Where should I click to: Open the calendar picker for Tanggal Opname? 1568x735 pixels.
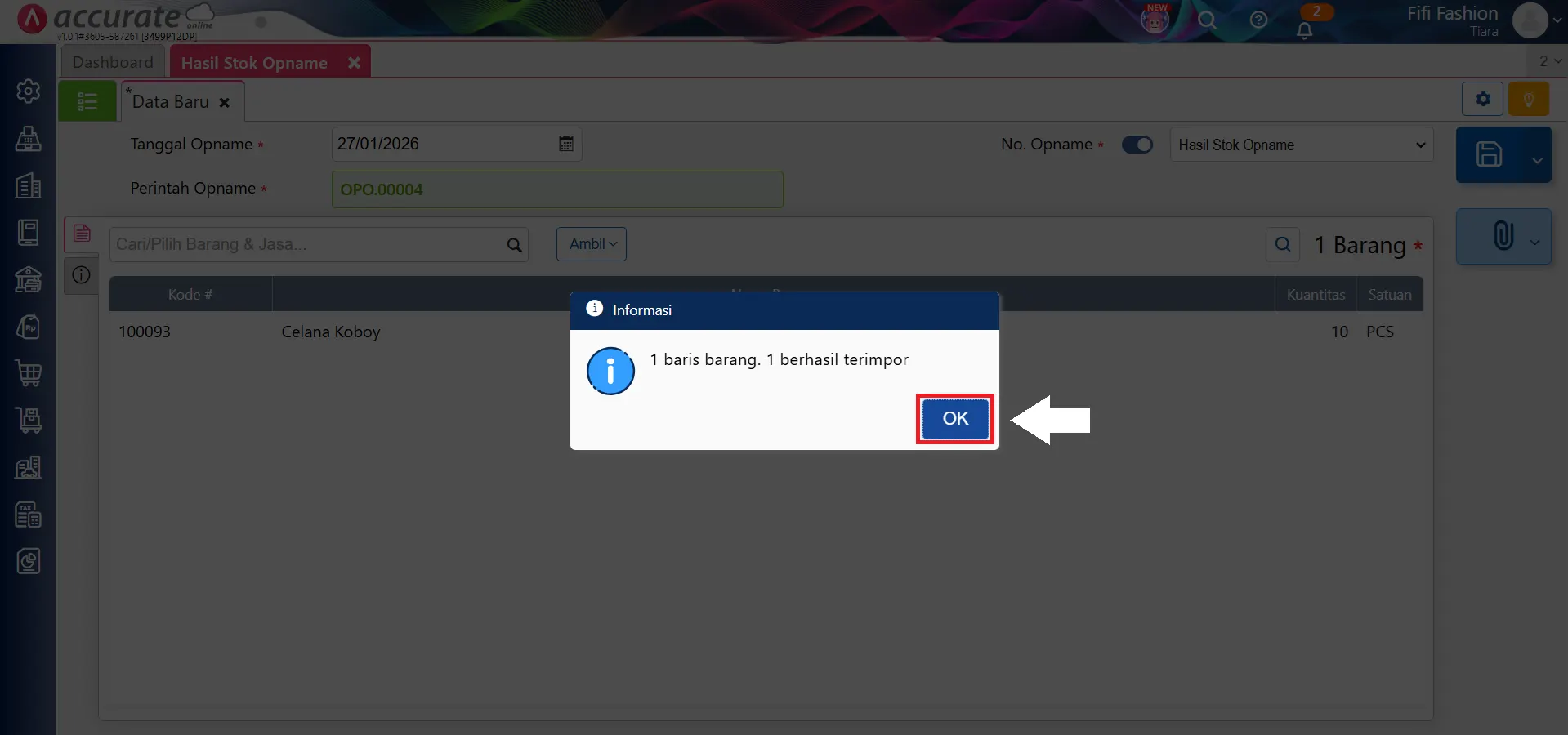(565, 145)
